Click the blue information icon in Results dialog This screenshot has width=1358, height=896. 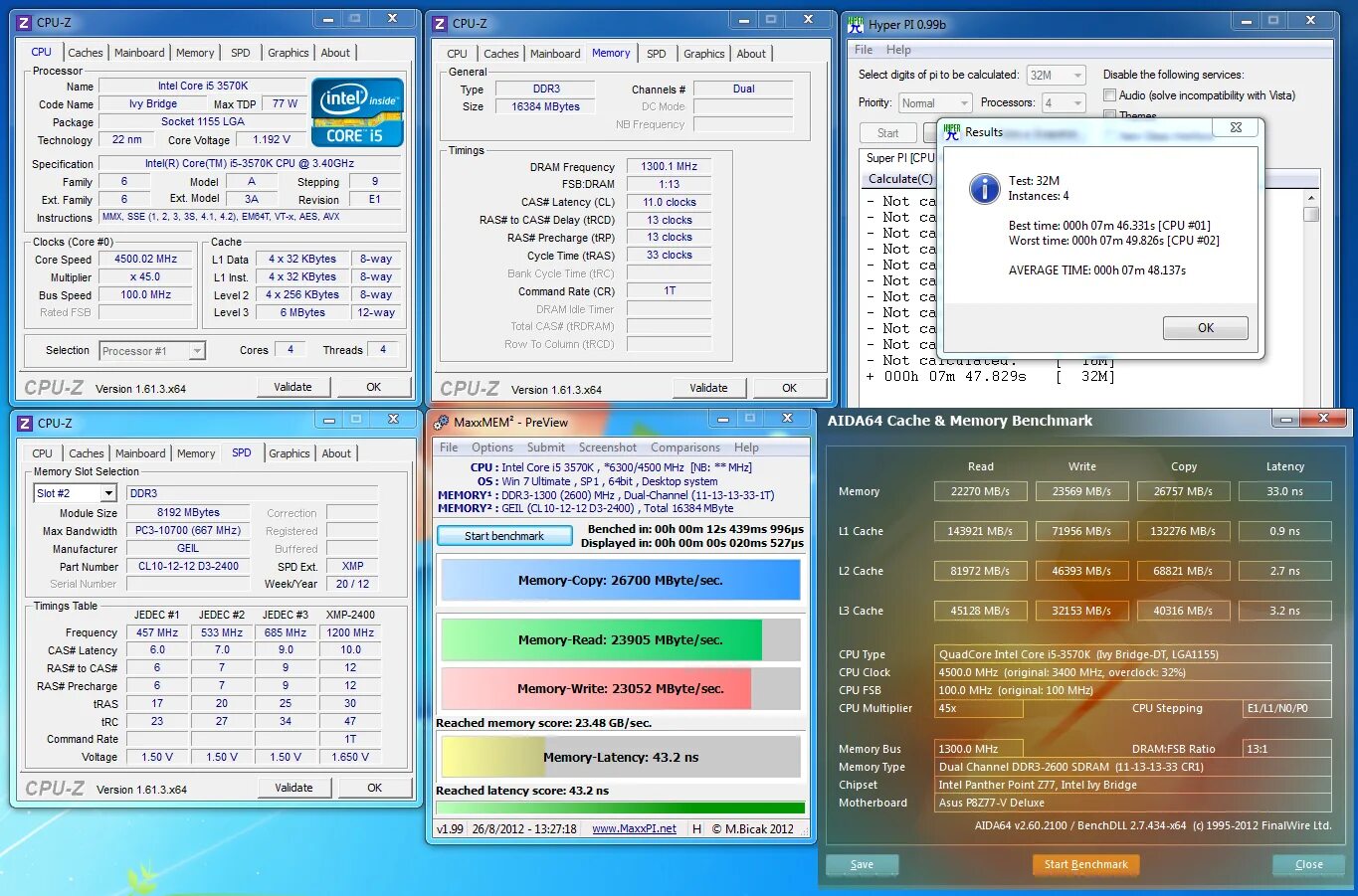point(984,189)
